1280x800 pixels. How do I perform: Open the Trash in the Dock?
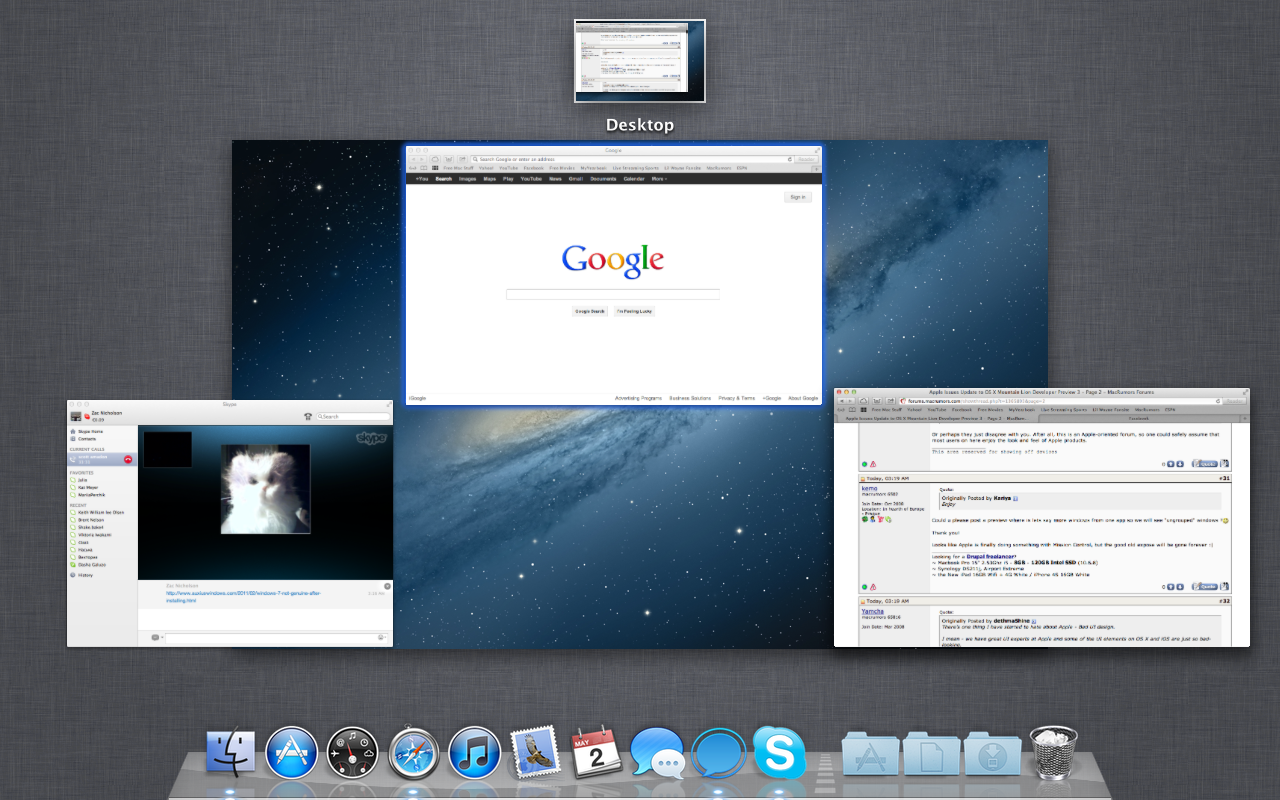click(x=1054, y=753)
